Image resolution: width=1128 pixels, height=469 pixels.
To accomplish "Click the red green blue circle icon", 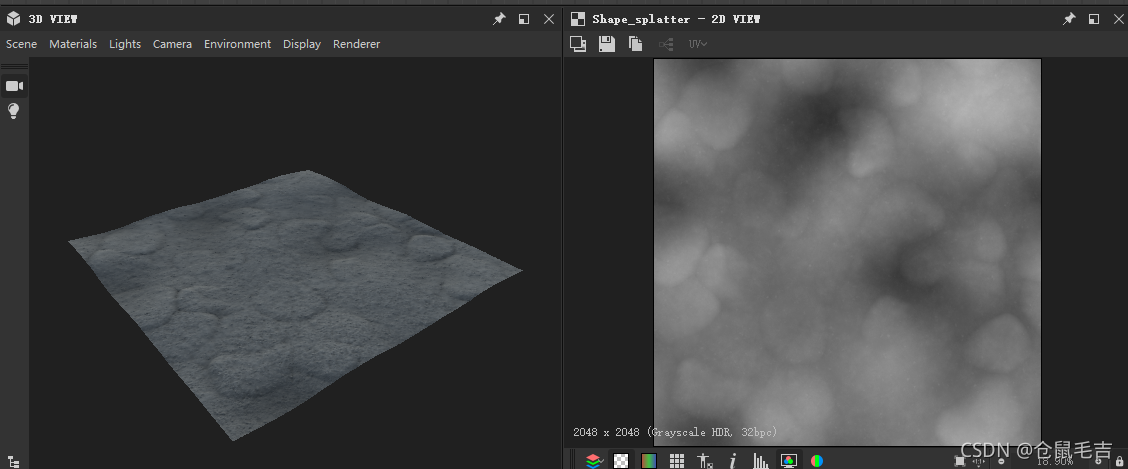I will pos(817,460).
